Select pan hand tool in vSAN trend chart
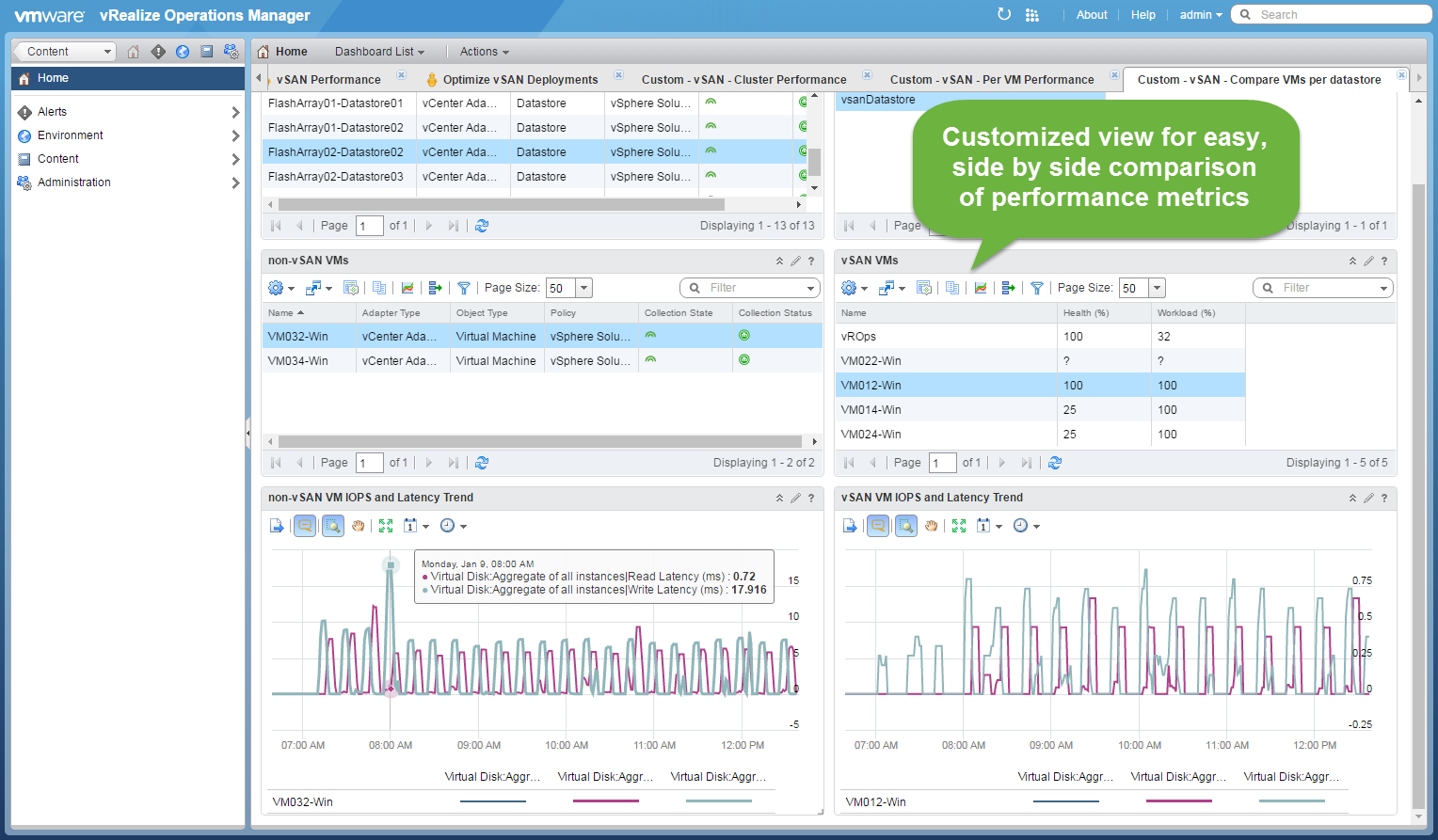Screen dimensions: 1438x840 click(x=932, y=526)
